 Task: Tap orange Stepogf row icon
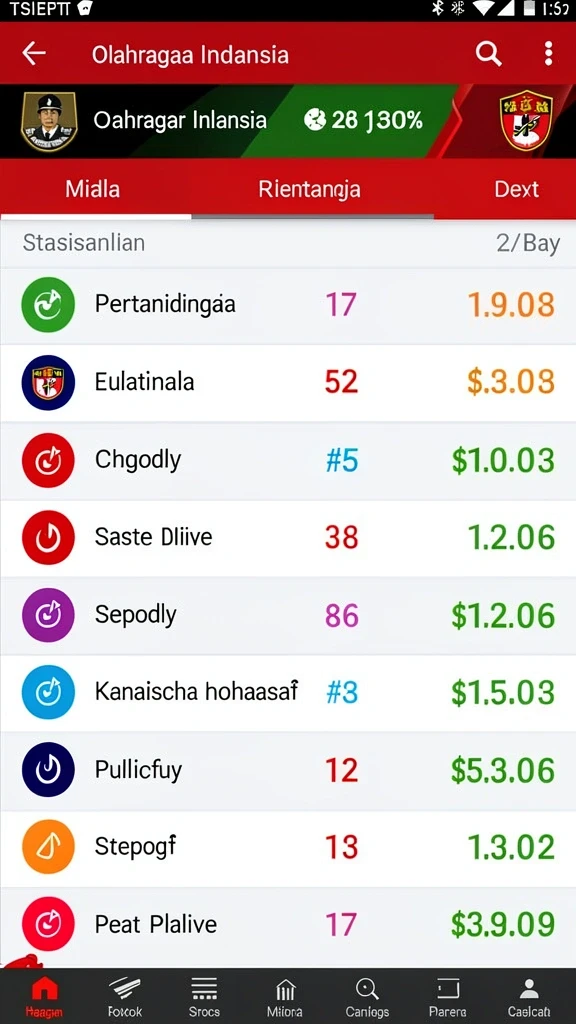pos(48,847)
